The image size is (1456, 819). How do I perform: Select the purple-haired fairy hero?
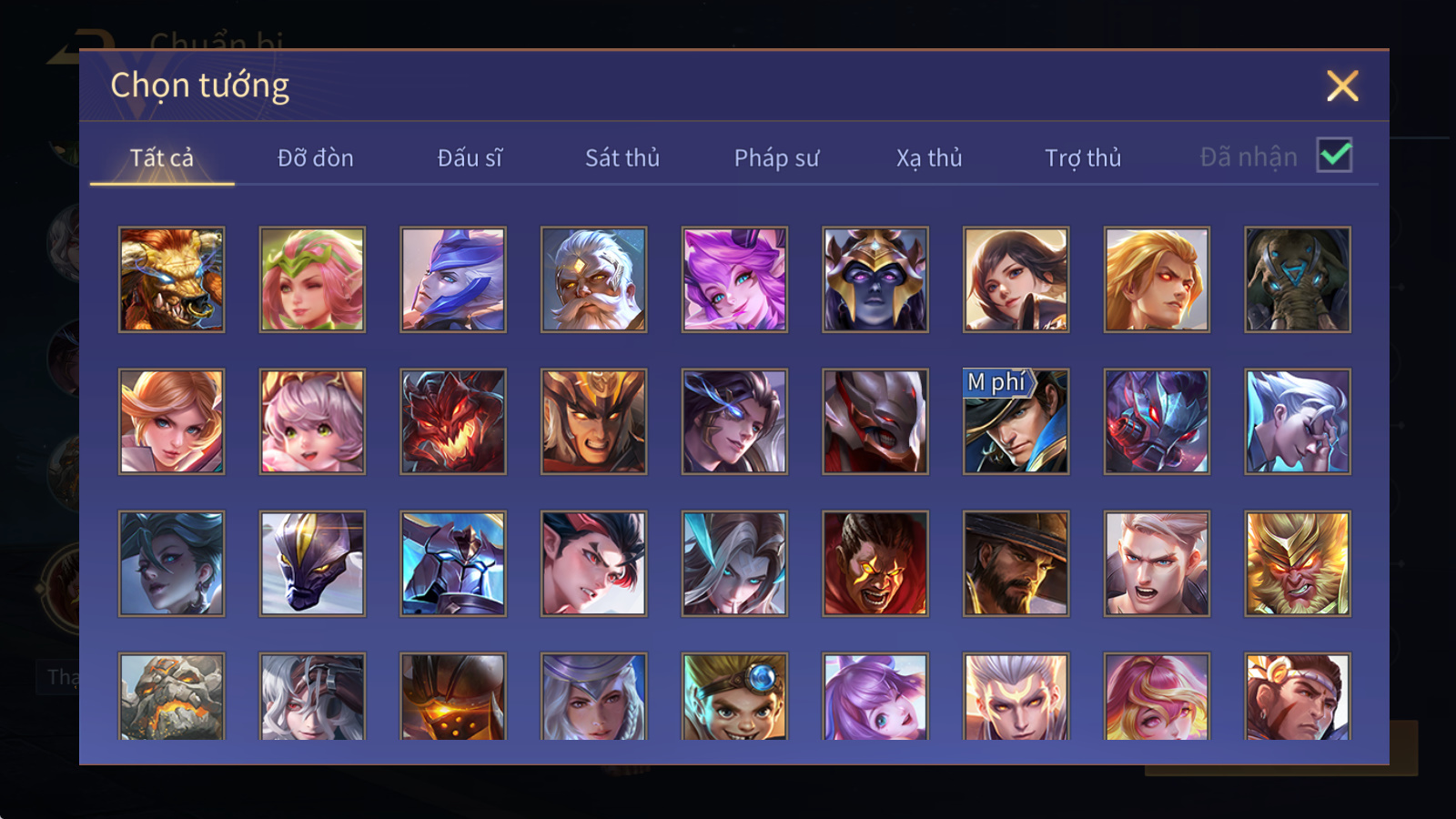point(734,279)
